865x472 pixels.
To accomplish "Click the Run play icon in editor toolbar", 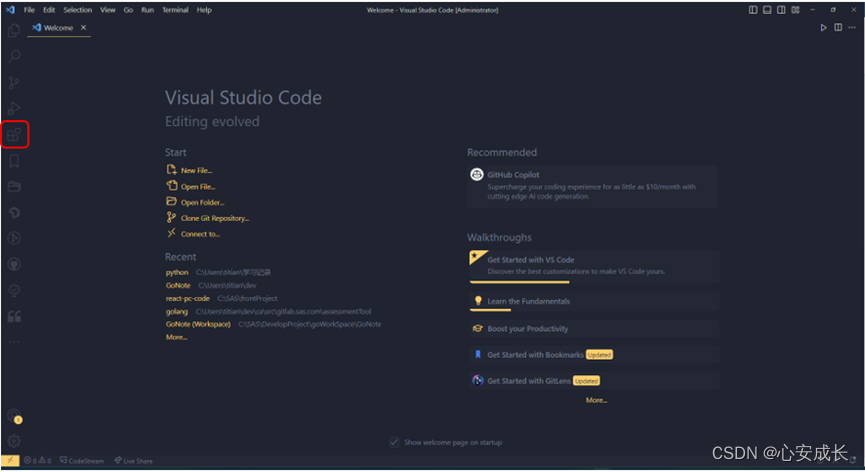I will [x=823, y=28].
